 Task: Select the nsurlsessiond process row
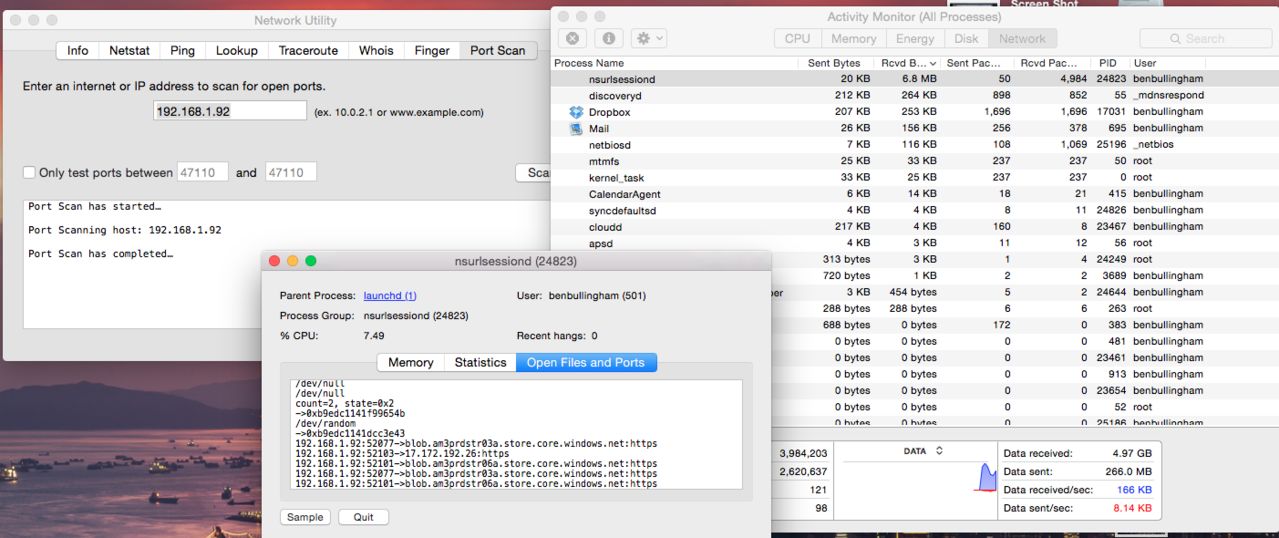tap(915, 79)
